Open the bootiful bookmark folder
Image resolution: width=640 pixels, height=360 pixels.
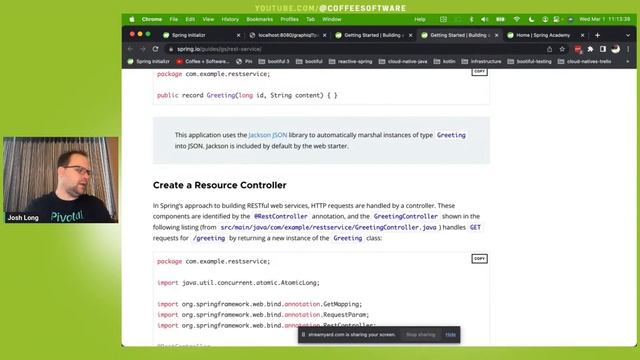[309, 62]
